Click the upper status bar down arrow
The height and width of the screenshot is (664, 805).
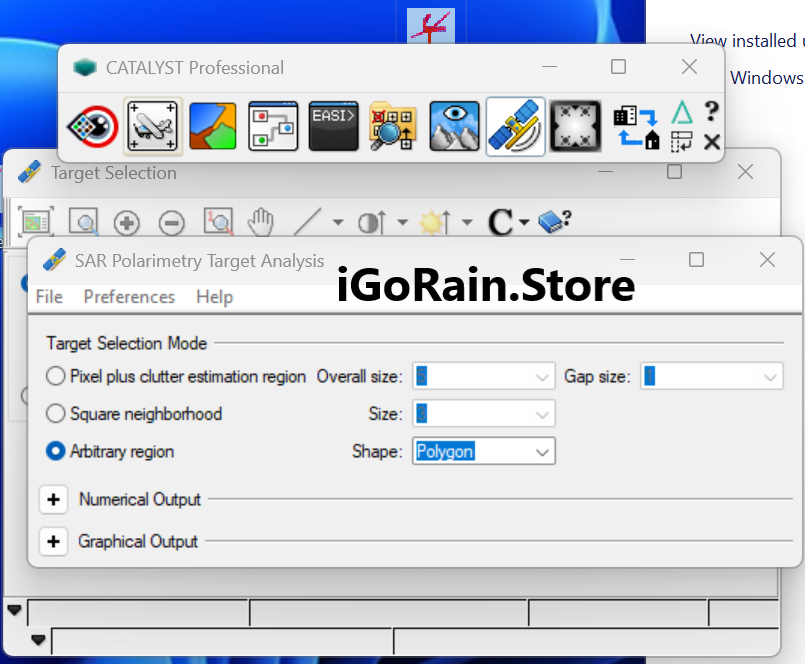14,610
